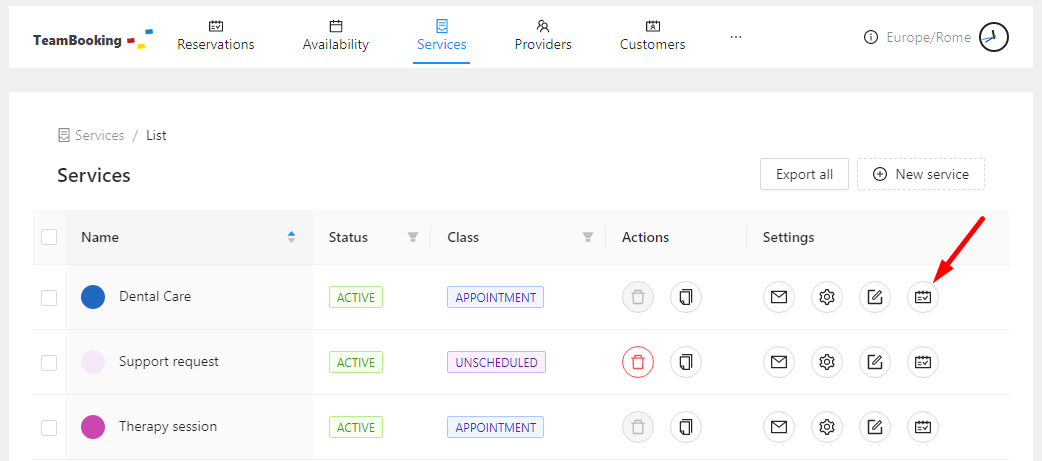1042x461 pixels.
Task: Open email settings for Therapy session
Action: point(779,427)
